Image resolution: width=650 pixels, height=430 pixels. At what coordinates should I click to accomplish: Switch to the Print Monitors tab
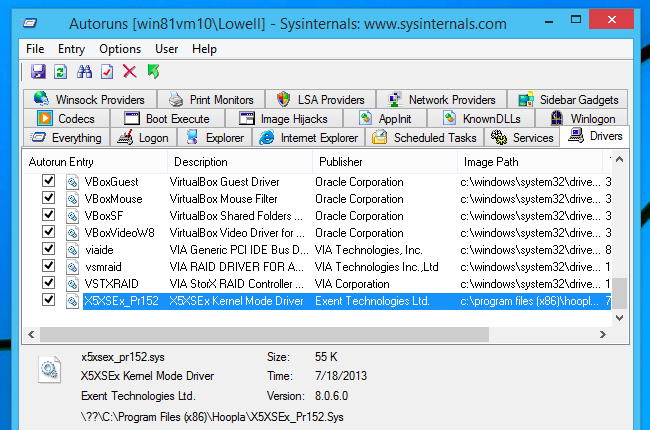pos(211,100)
